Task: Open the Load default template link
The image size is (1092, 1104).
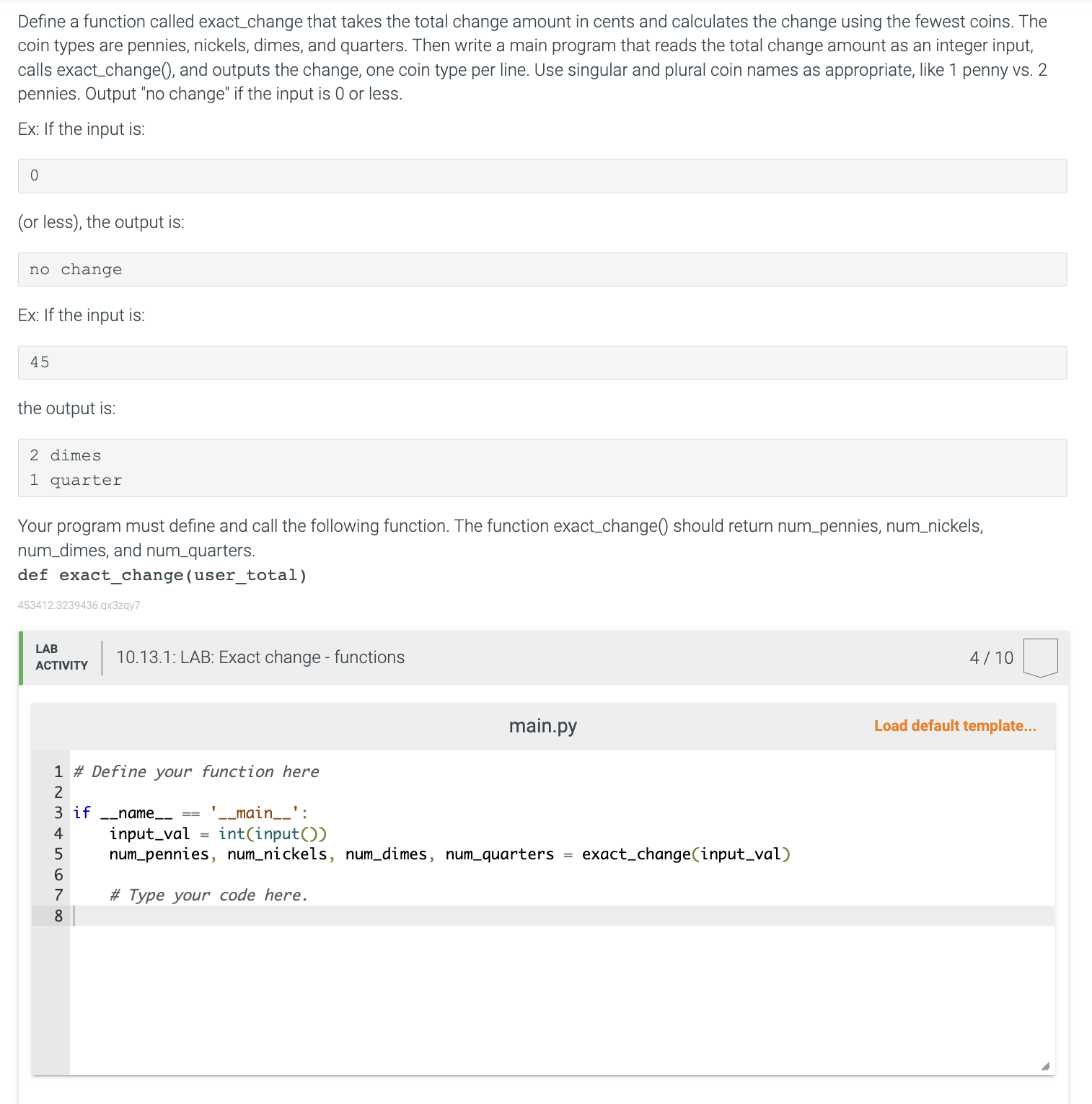Action: click(955, 726)
